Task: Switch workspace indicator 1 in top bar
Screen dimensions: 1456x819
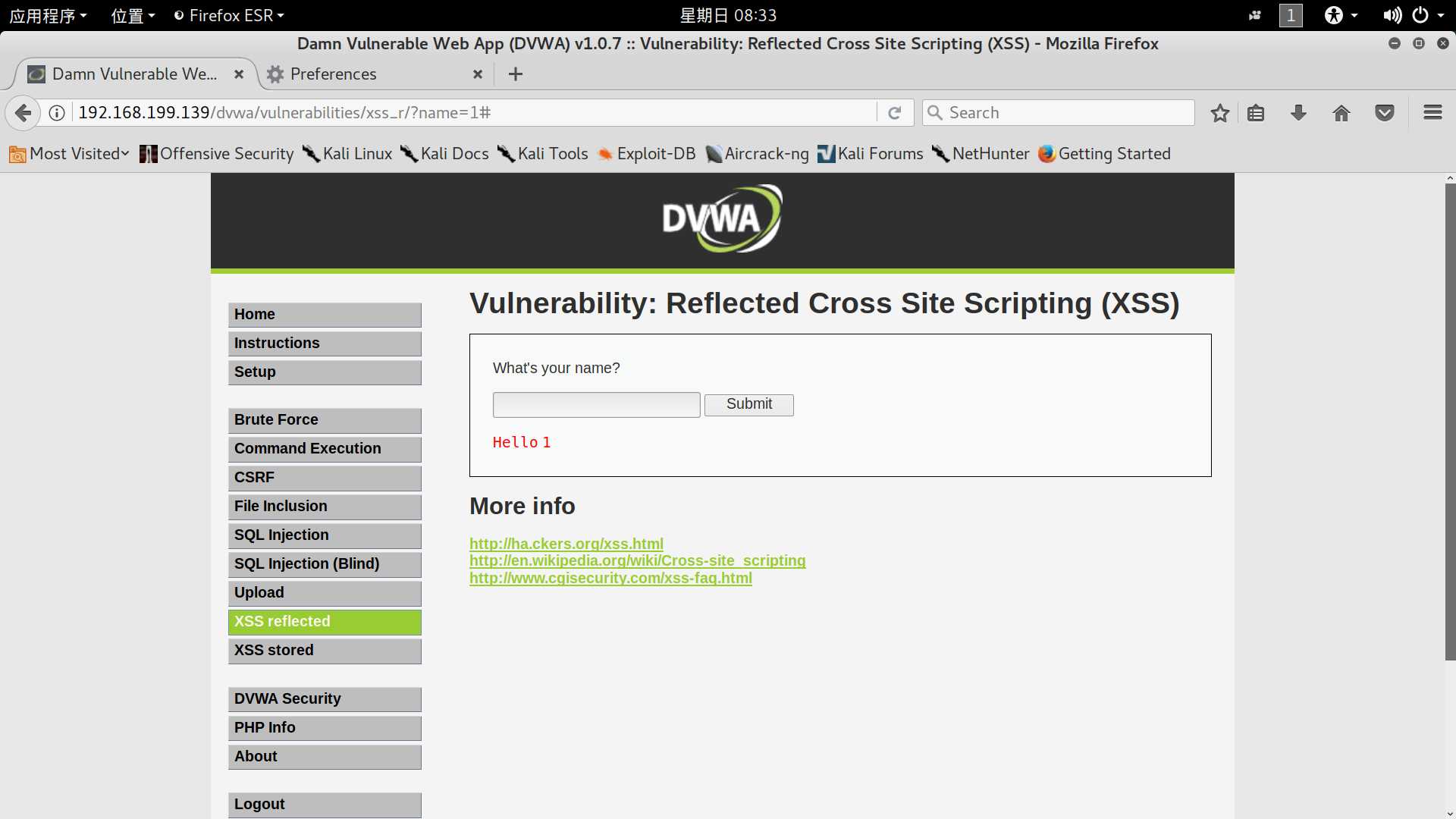Action: tap(1291, 15)
